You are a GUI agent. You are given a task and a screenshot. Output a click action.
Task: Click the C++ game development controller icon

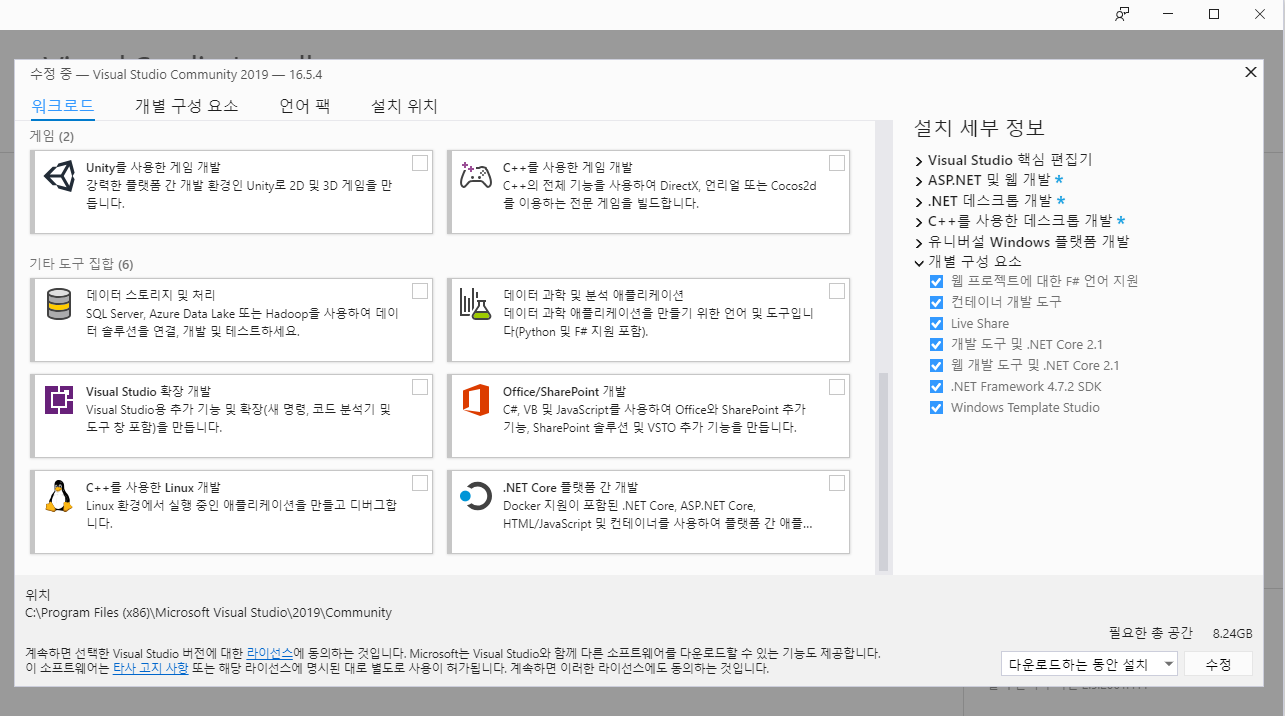(475, 177)
